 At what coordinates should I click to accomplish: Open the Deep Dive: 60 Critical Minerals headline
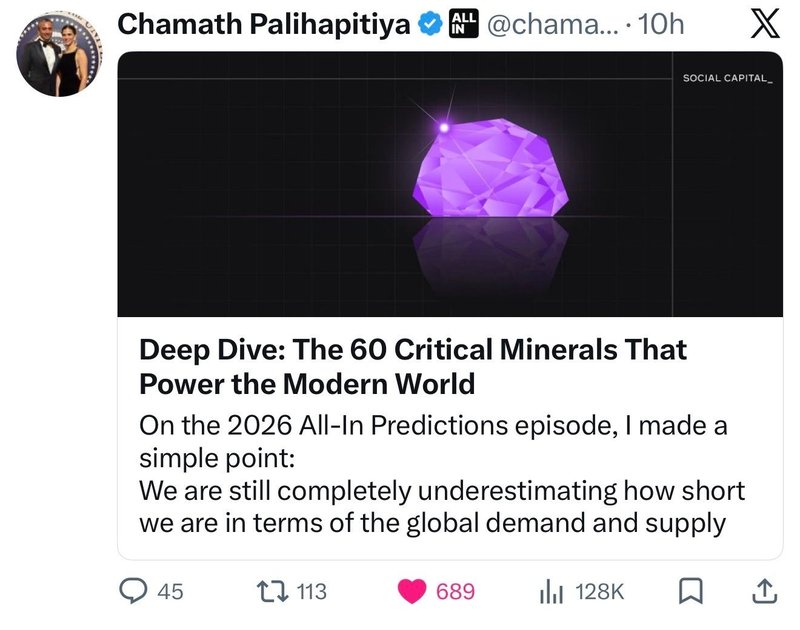coord(413,366)
